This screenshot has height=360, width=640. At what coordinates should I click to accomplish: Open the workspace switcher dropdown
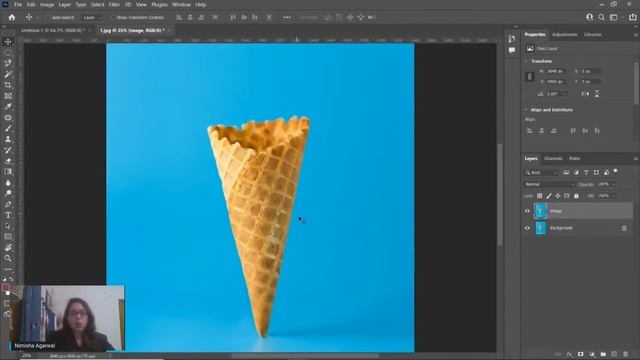coord(614,18)
